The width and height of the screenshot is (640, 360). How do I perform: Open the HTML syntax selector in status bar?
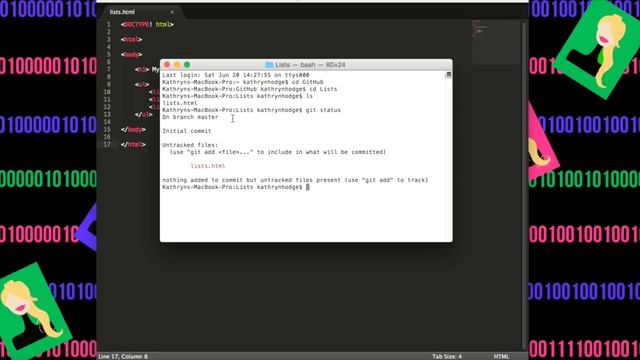(501, 356)
